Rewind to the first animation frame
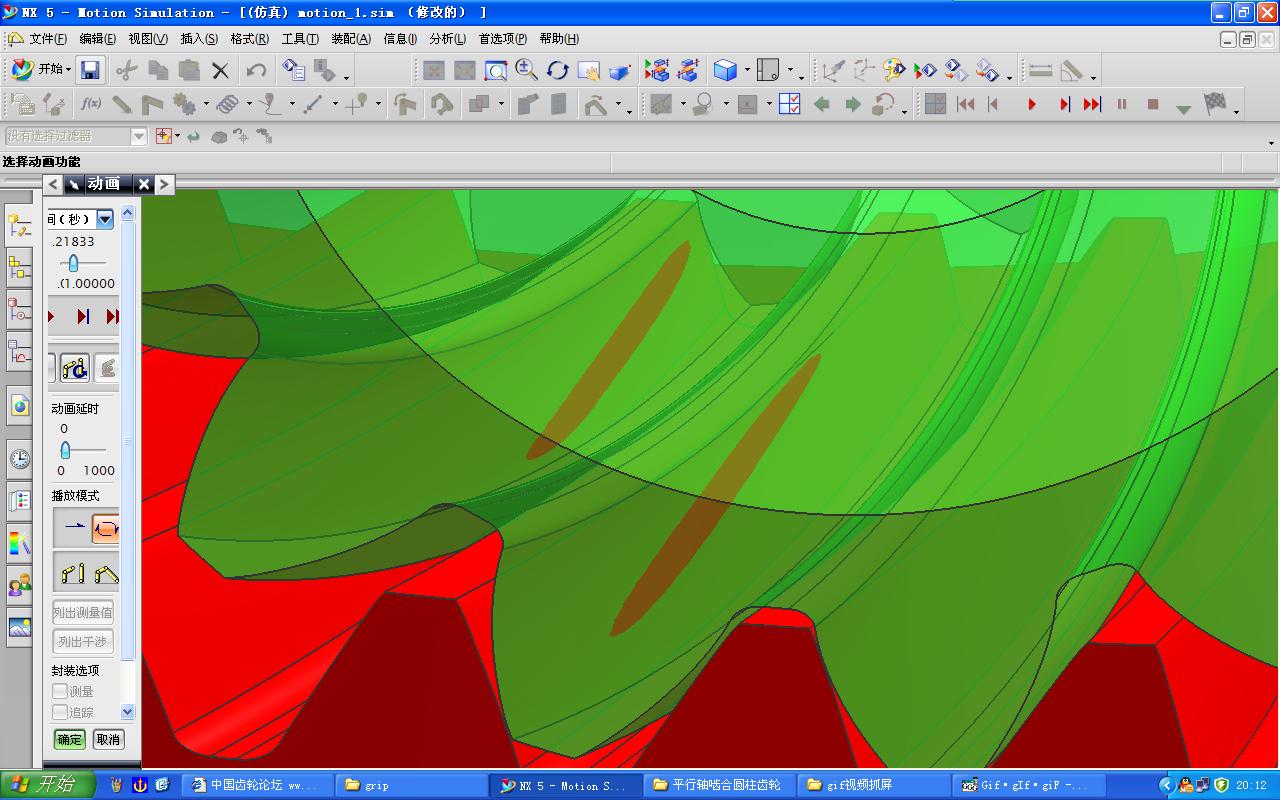This screenshot has height=800, width=1280. coord(965,103)
